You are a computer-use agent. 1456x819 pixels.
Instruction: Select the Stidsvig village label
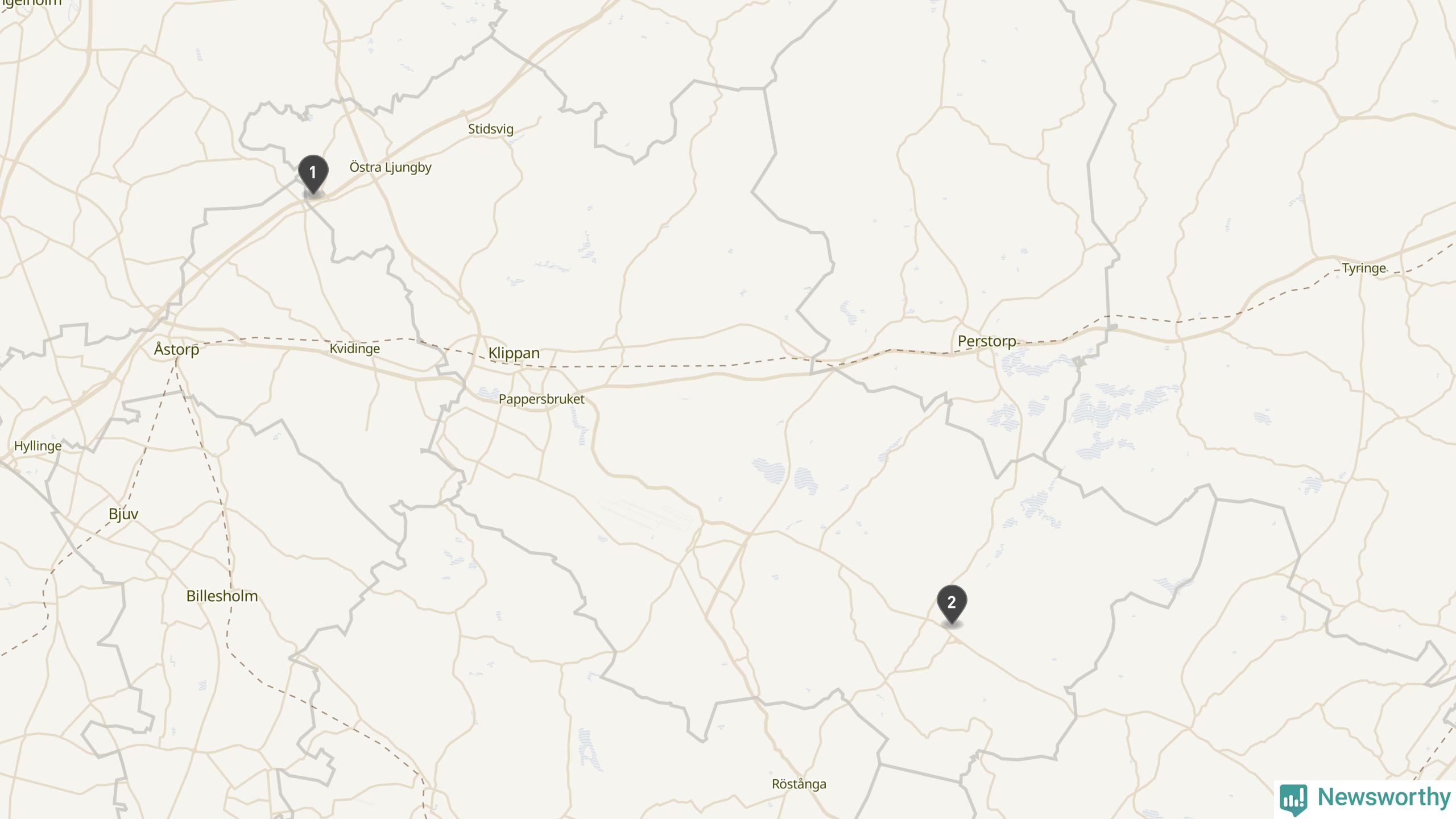[490, 129]
